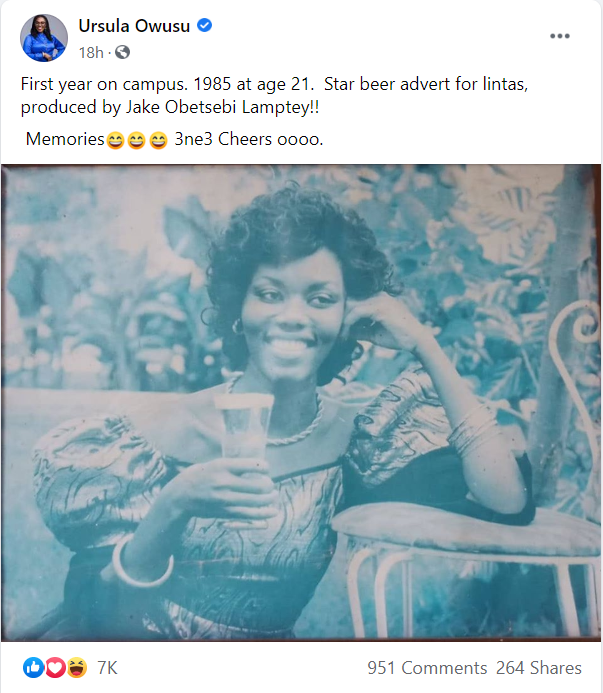Screen dimensions: 603x693
Task: Open Ursula Owusu's profile picture avatar
Action: pyautogui.click(x=44, y=38)
